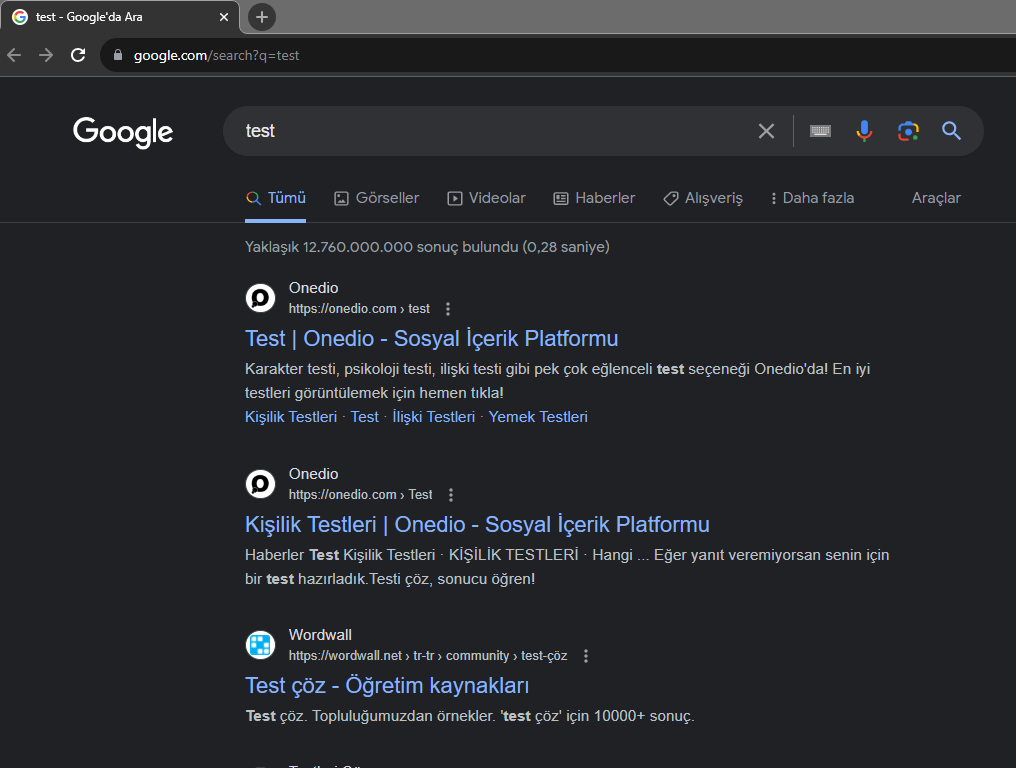Switch to the Görseller tab

pyautogui.click(x=376, y=198)
